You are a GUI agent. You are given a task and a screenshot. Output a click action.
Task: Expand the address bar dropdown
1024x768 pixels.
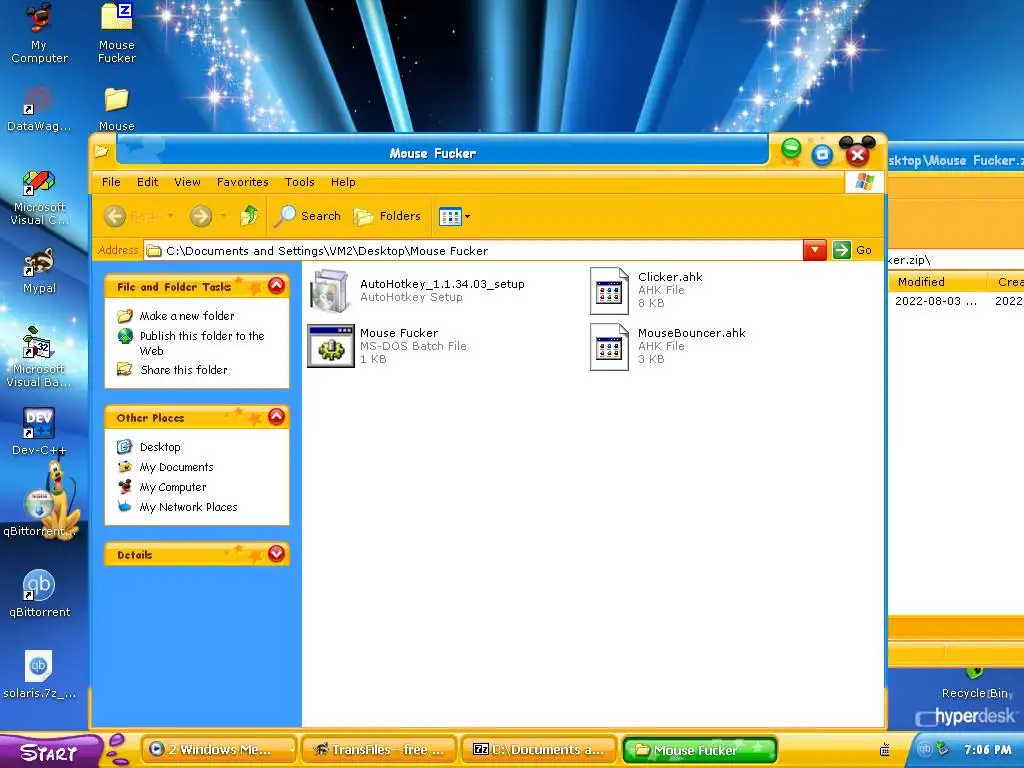click(814, 250)
